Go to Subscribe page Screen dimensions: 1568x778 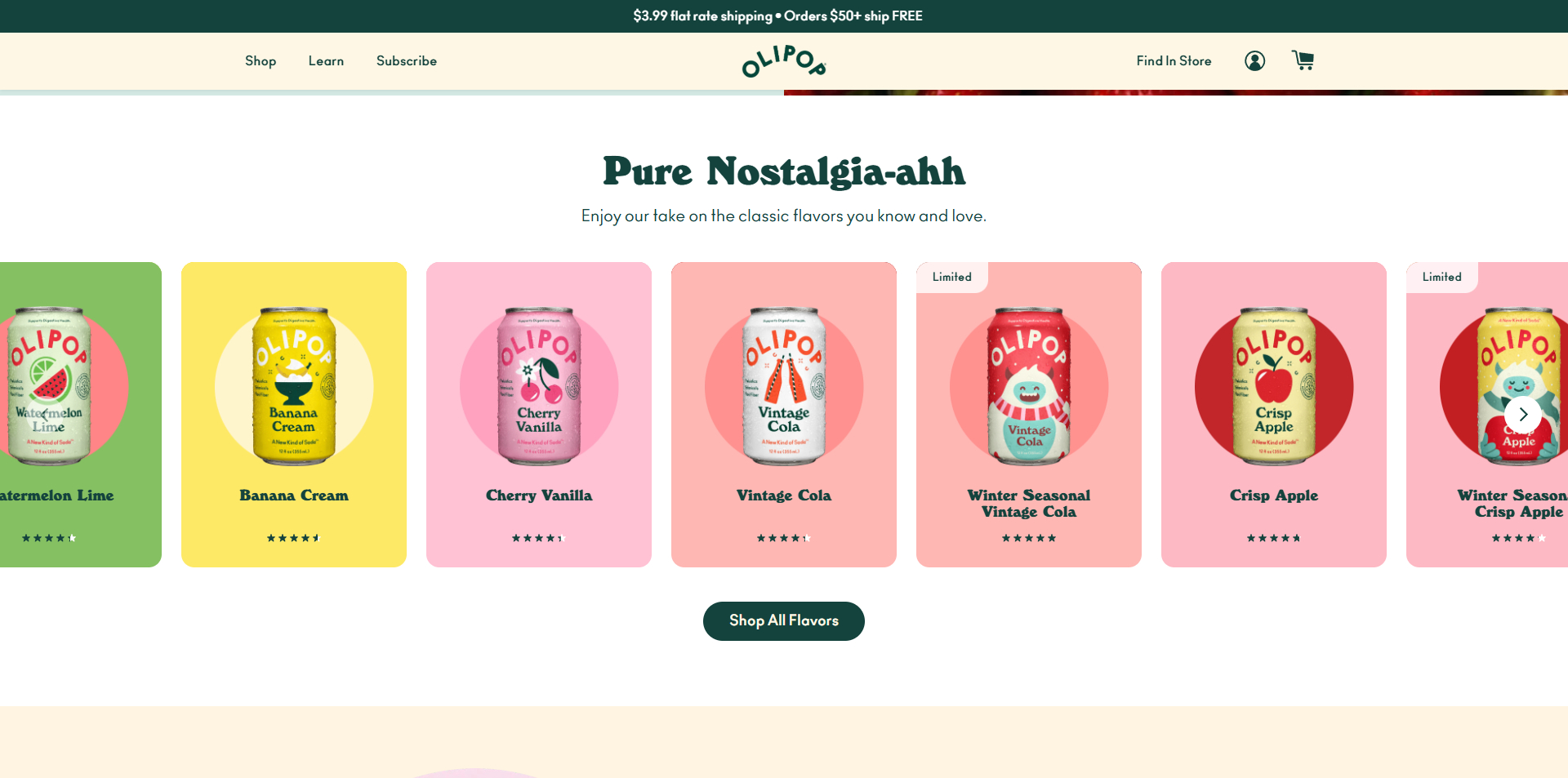tap(407, 61)
